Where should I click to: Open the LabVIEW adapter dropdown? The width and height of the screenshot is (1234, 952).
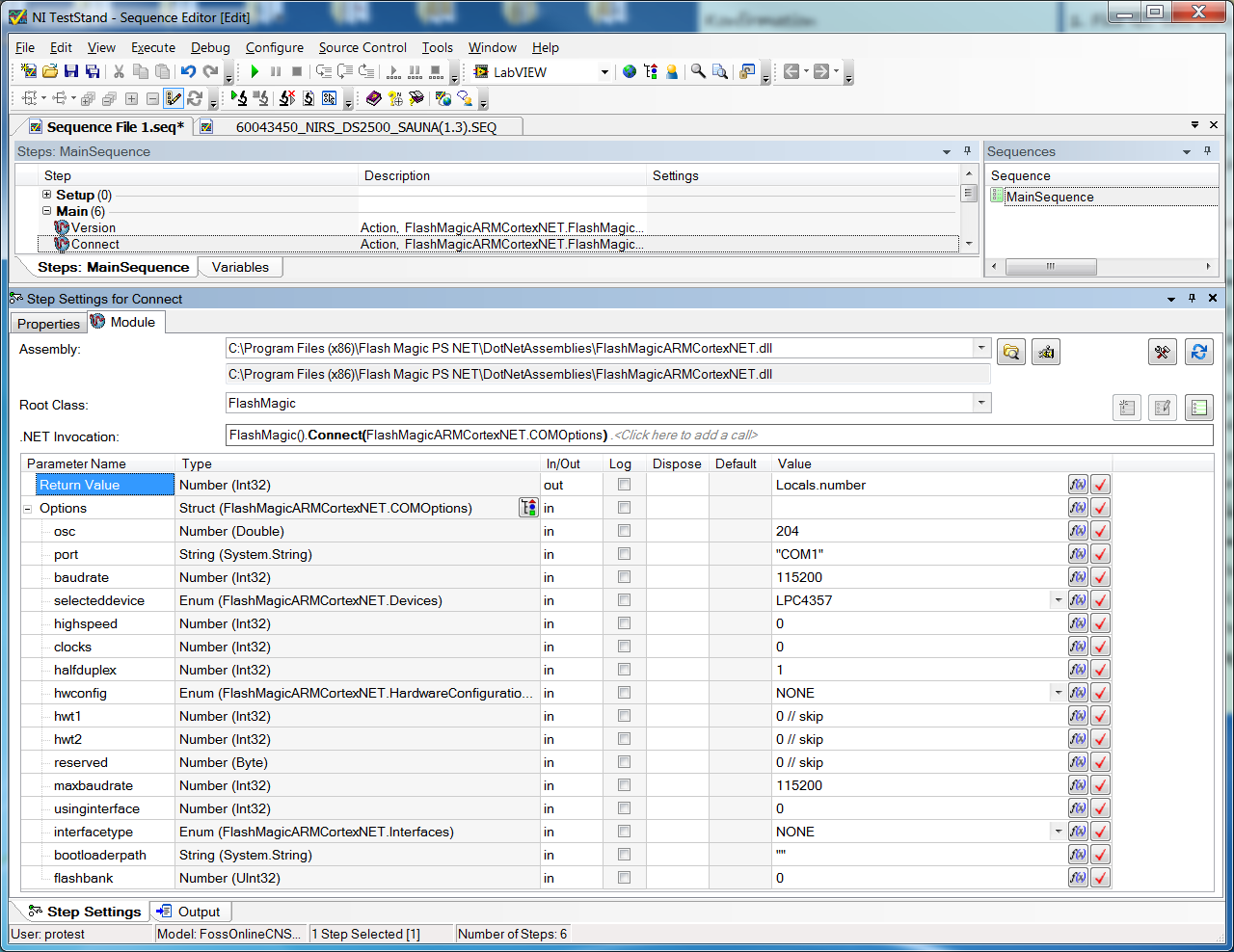click(604, 72)
